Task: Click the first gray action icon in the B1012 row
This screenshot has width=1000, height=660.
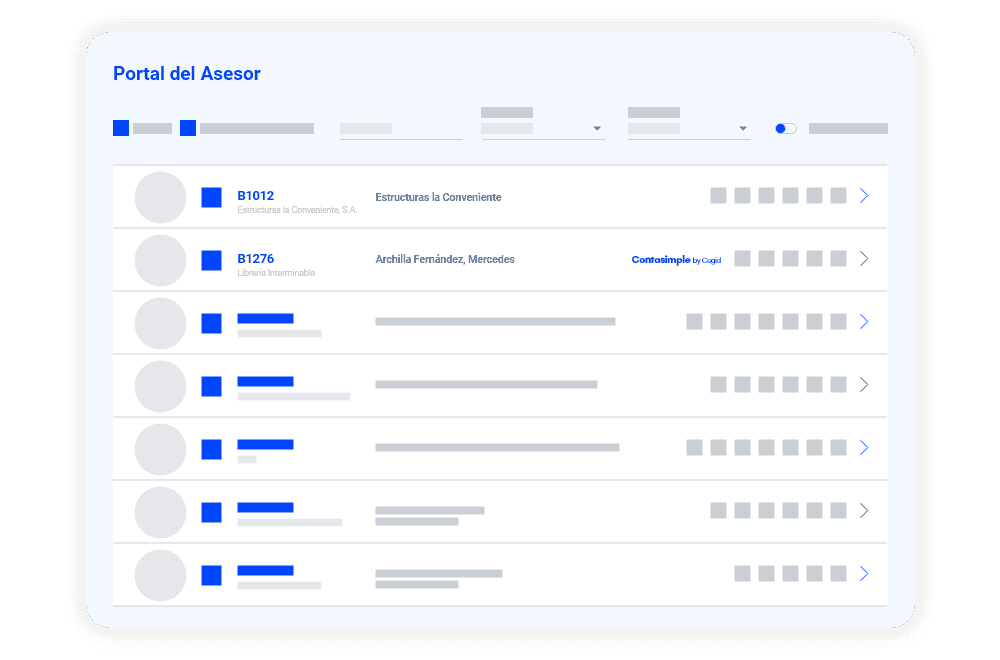Action: (718, 196)
